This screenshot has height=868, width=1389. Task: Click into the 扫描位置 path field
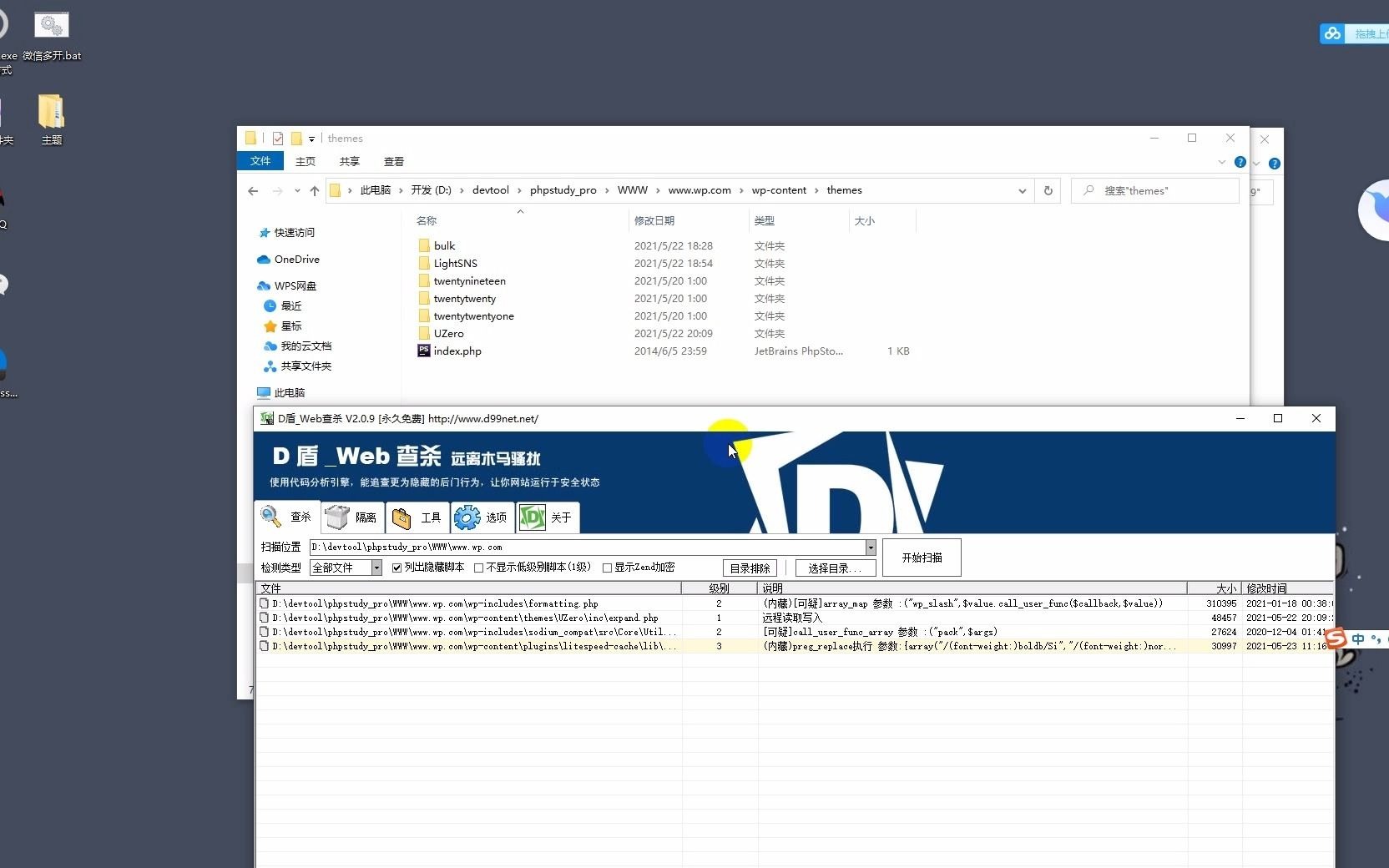[588, 548]
